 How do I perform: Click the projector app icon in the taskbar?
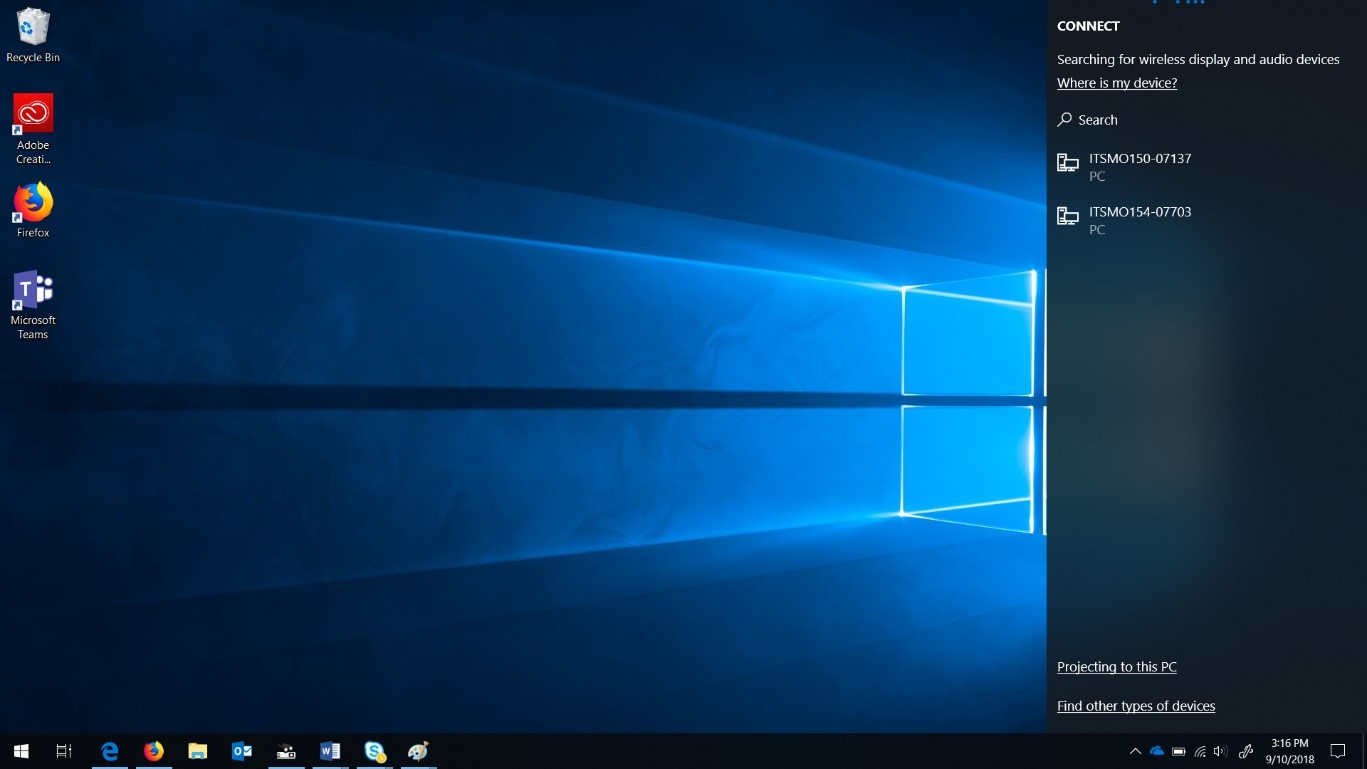tap(286, 751)
